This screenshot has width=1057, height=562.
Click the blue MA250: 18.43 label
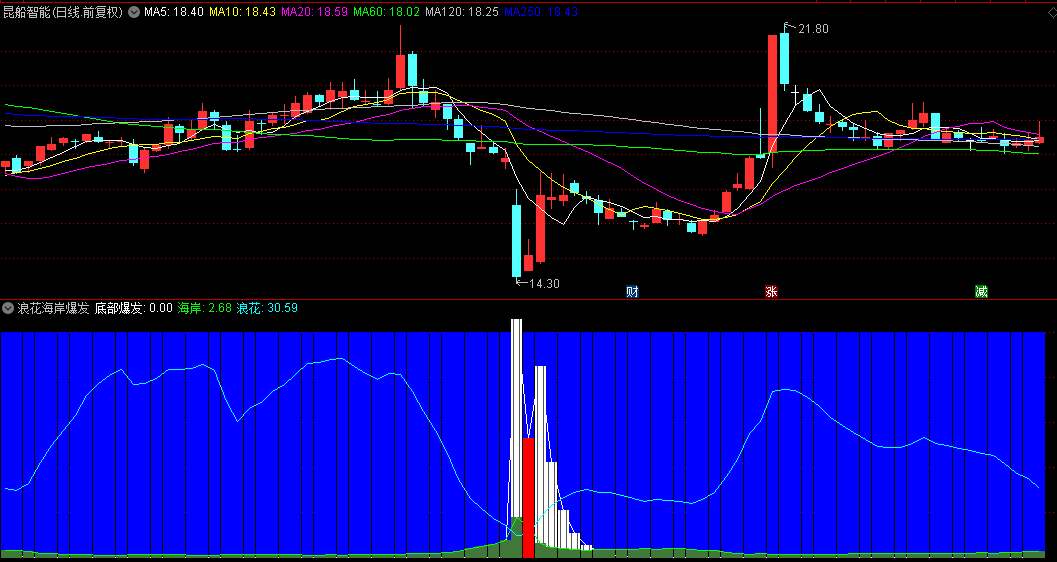[x=541, y=11]
